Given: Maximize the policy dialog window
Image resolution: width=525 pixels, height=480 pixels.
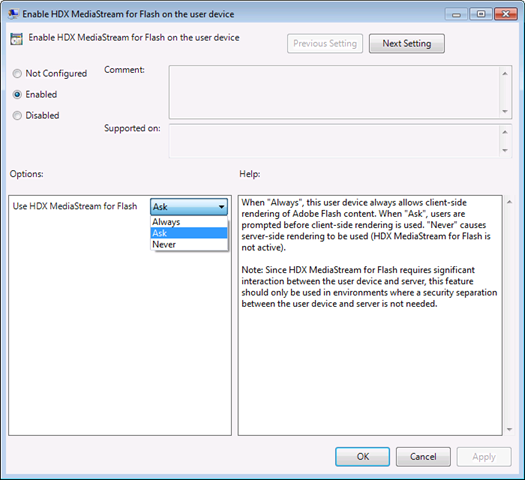Looking at the screenshot, I should [480, 14].
